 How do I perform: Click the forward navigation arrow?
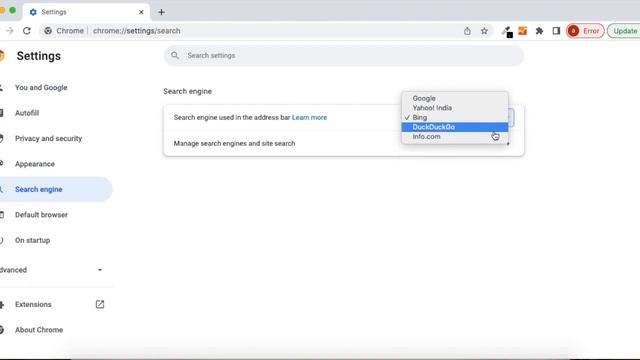click(9, 31)
